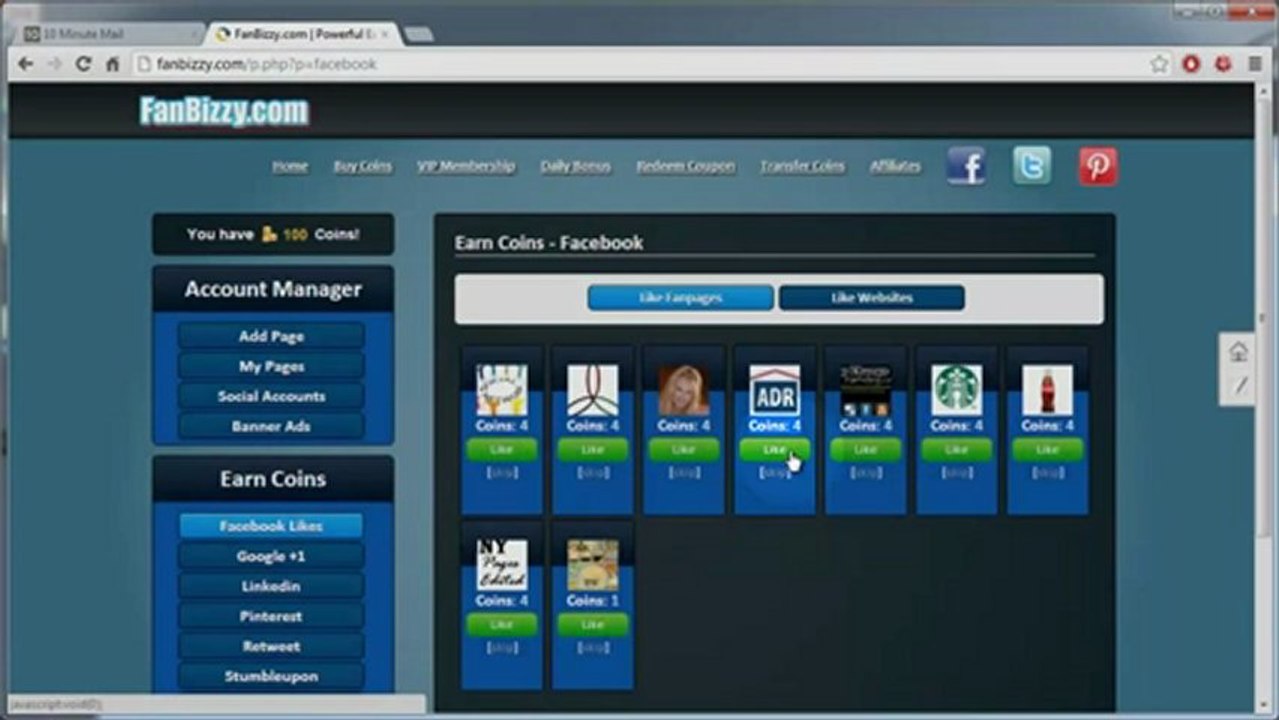This screenshot has width=1279, height=720.
Task: Click the pencil icon on the right side widget
Action: point(1239,385)
